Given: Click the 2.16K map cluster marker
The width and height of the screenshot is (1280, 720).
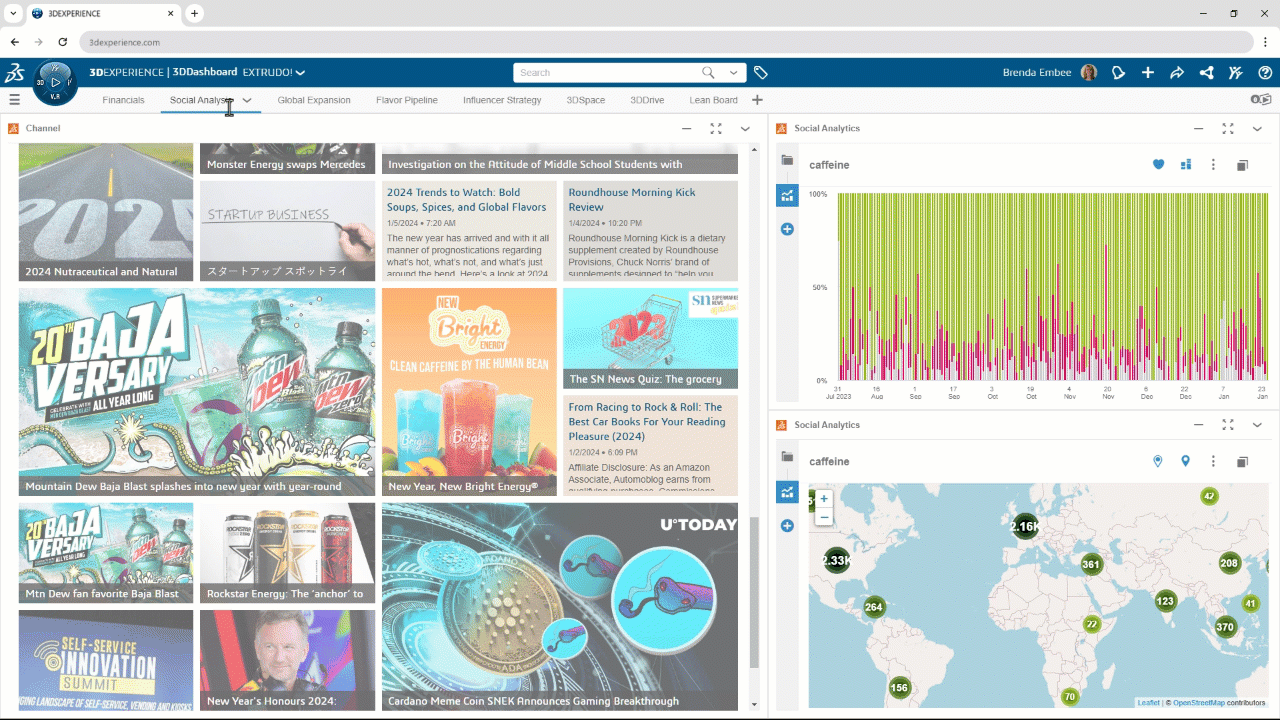Looking at the screenshot, I should coord(1025,526).
